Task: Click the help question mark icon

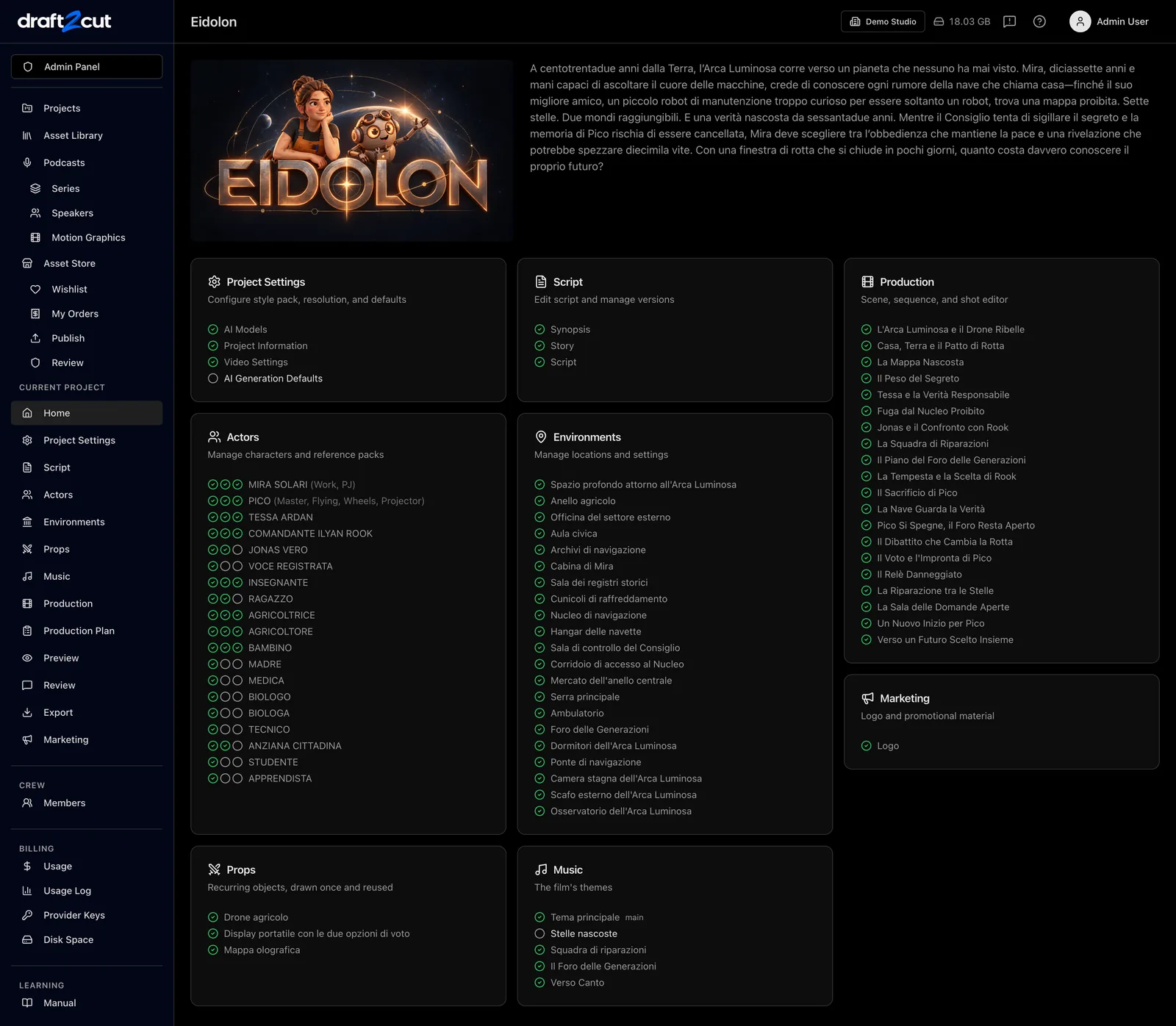Action: tap(1039, 21)
